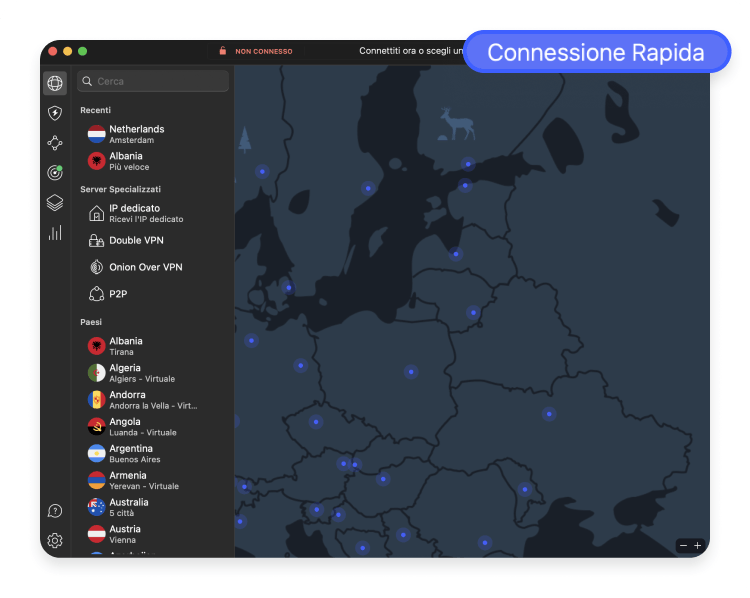
Task: Open the help chat bubble icon
Action: [55, 511]
